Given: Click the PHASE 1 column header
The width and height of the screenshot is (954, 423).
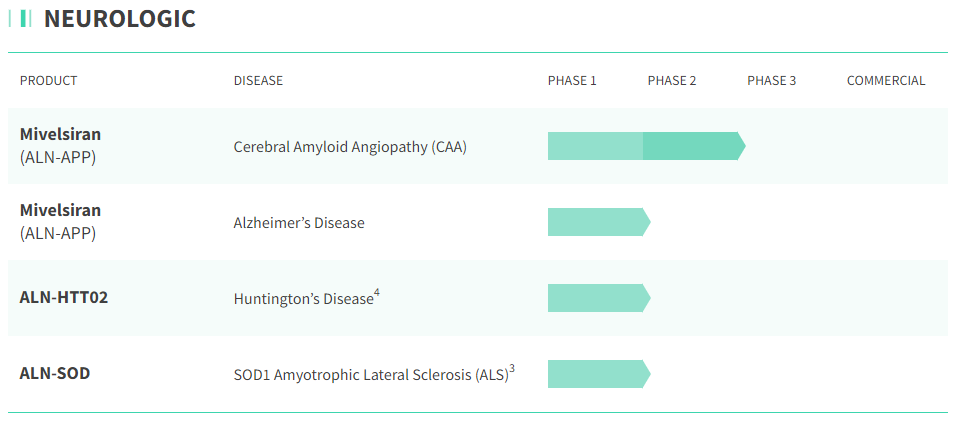Looking at the screenshot, I should point(572,81).
